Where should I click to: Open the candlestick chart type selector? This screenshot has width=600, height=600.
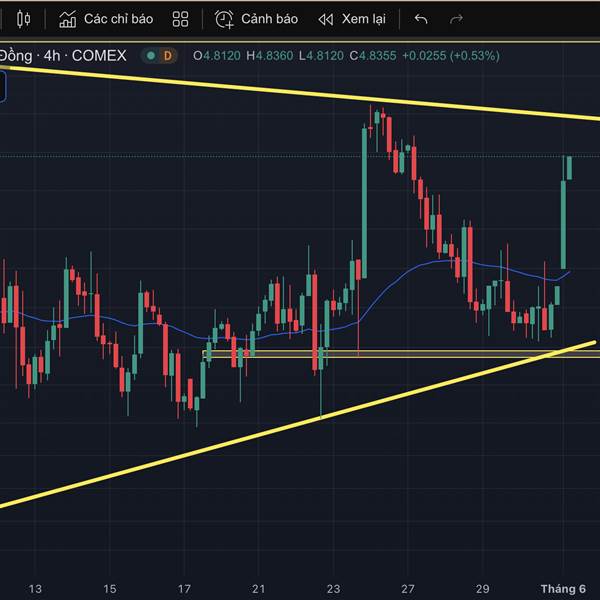(23, 19)
